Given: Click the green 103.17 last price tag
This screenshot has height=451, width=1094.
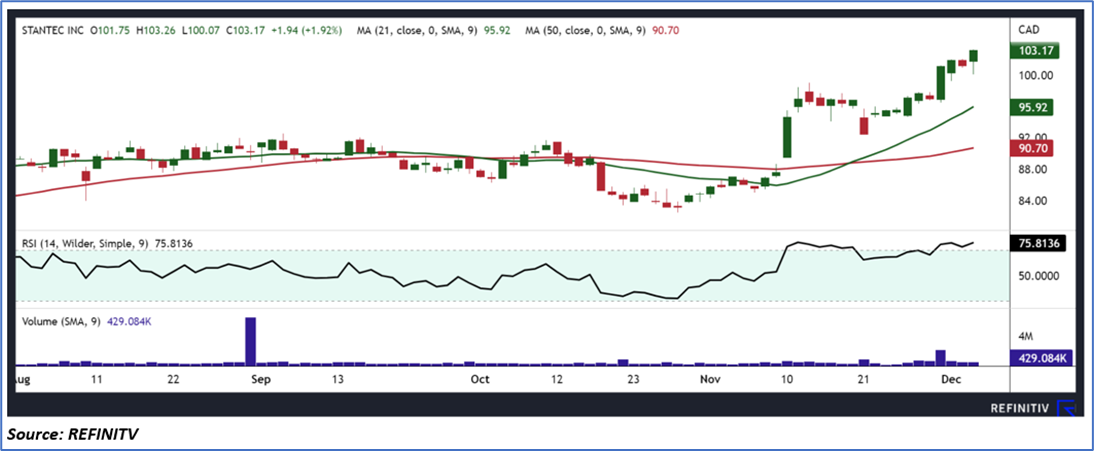Looking at the screenshot, I should pos(1035,50).
